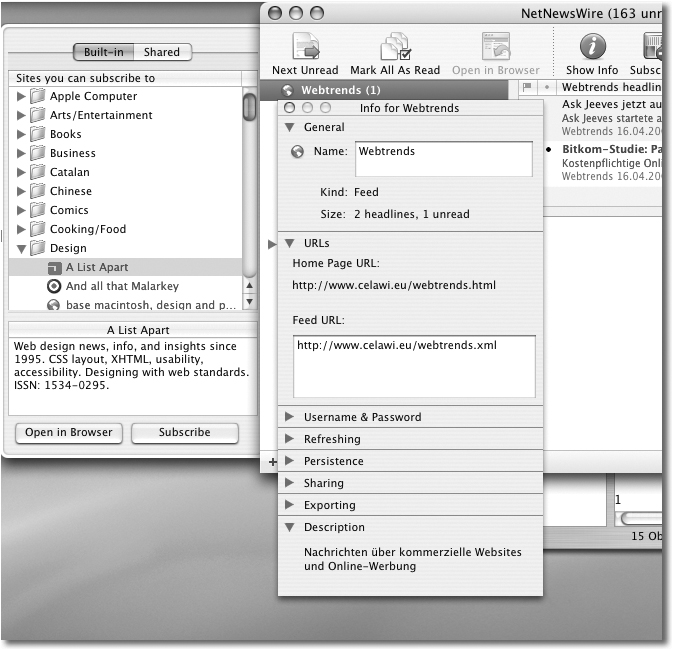
Task: Click the Comics folder icon
Action: coord(38,210)
